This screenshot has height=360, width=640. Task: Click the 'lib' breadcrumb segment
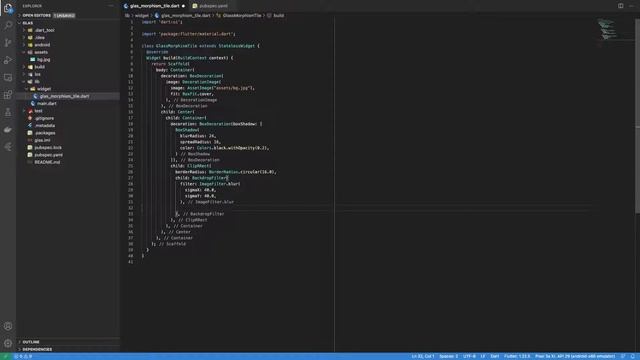click(x=127, y=16)
